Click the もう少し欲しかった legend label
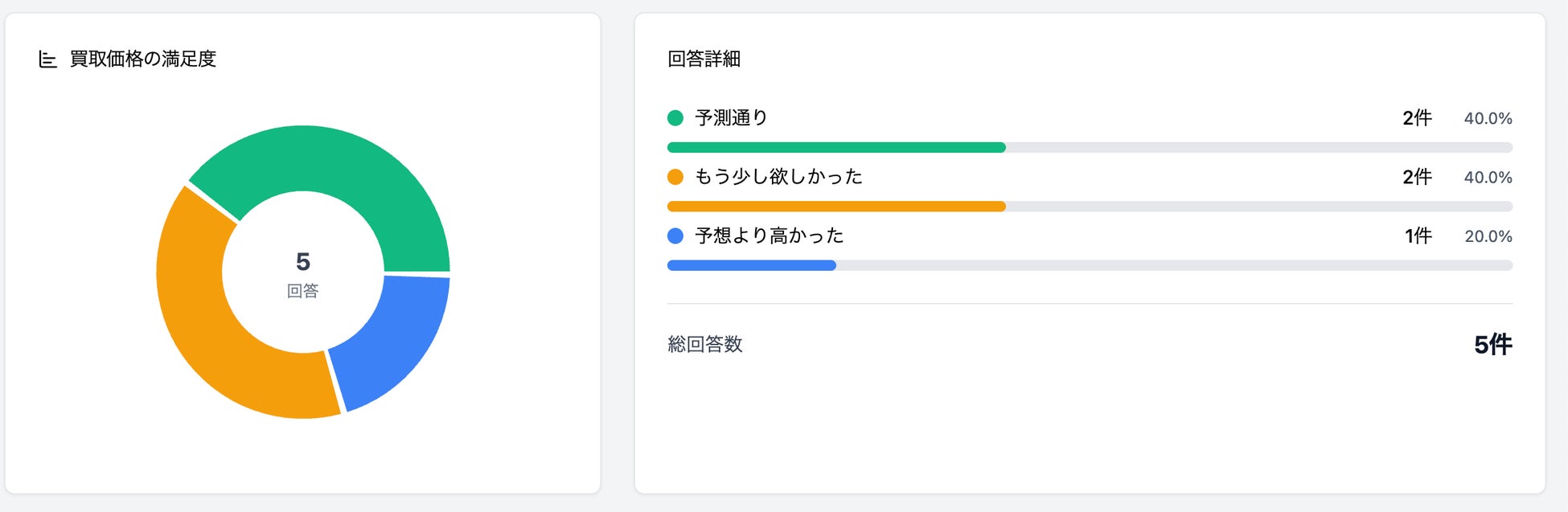 click(778, 177)
